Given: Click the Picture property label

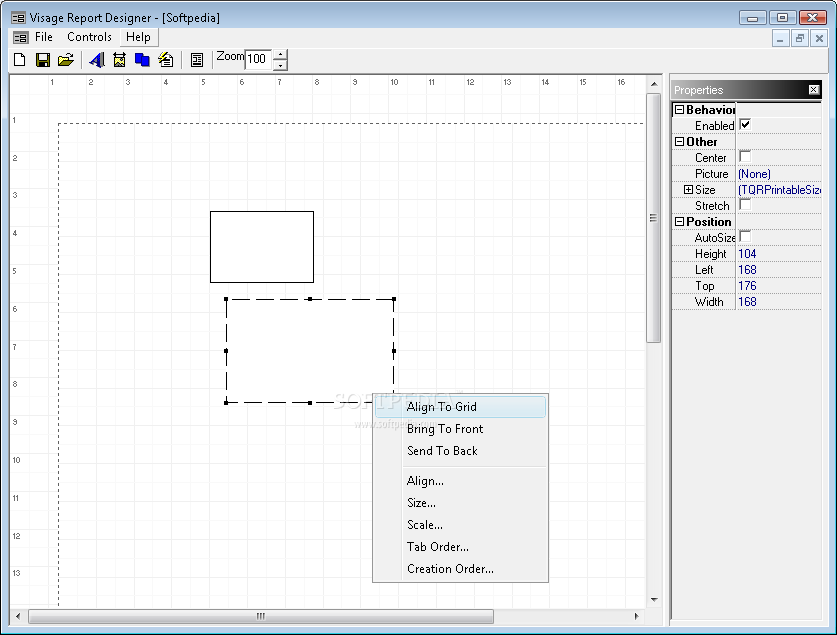Looking at the screenshot, I should [x=712, y=174].
